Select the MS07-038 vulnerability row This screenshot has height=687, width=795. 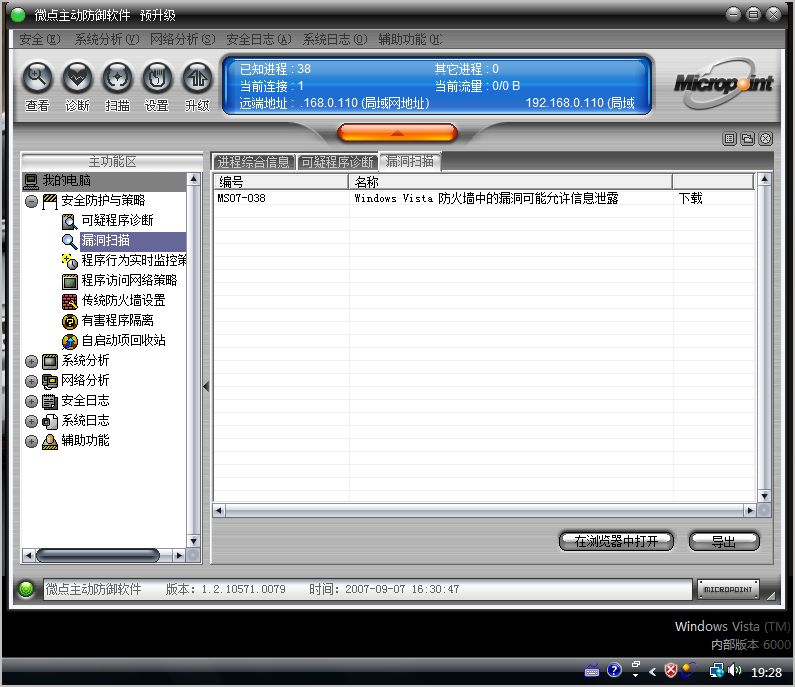click(x=484, y=198)
